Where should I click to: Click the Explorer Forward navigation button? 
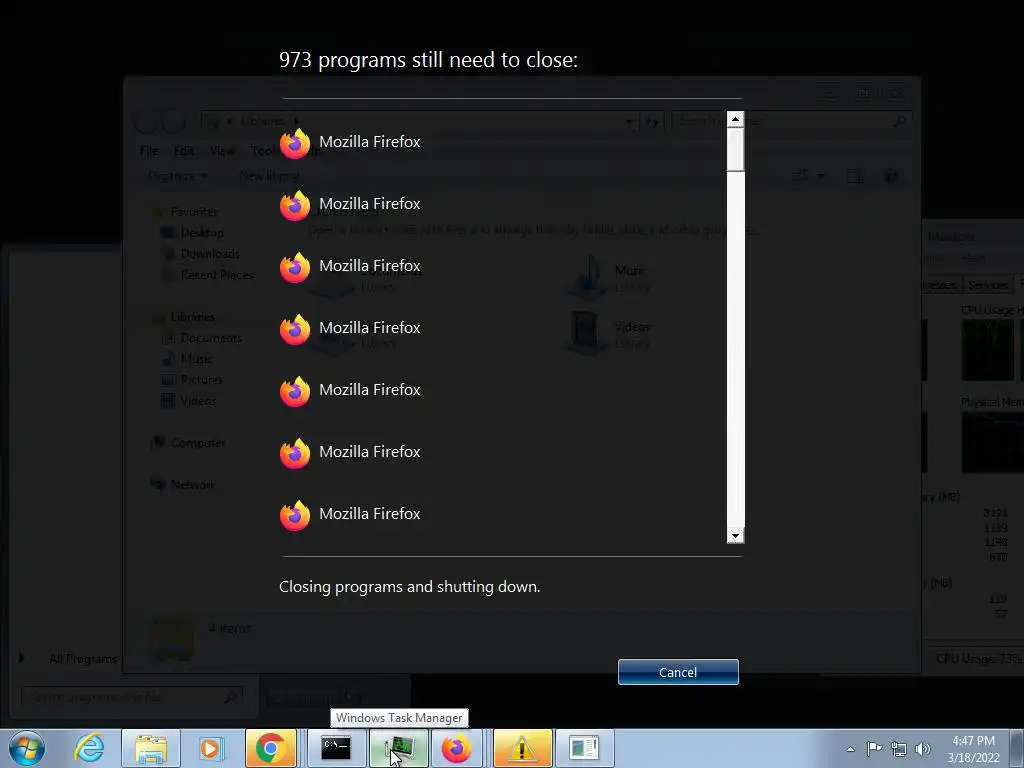pyautogui.click(x=174, y=121)
